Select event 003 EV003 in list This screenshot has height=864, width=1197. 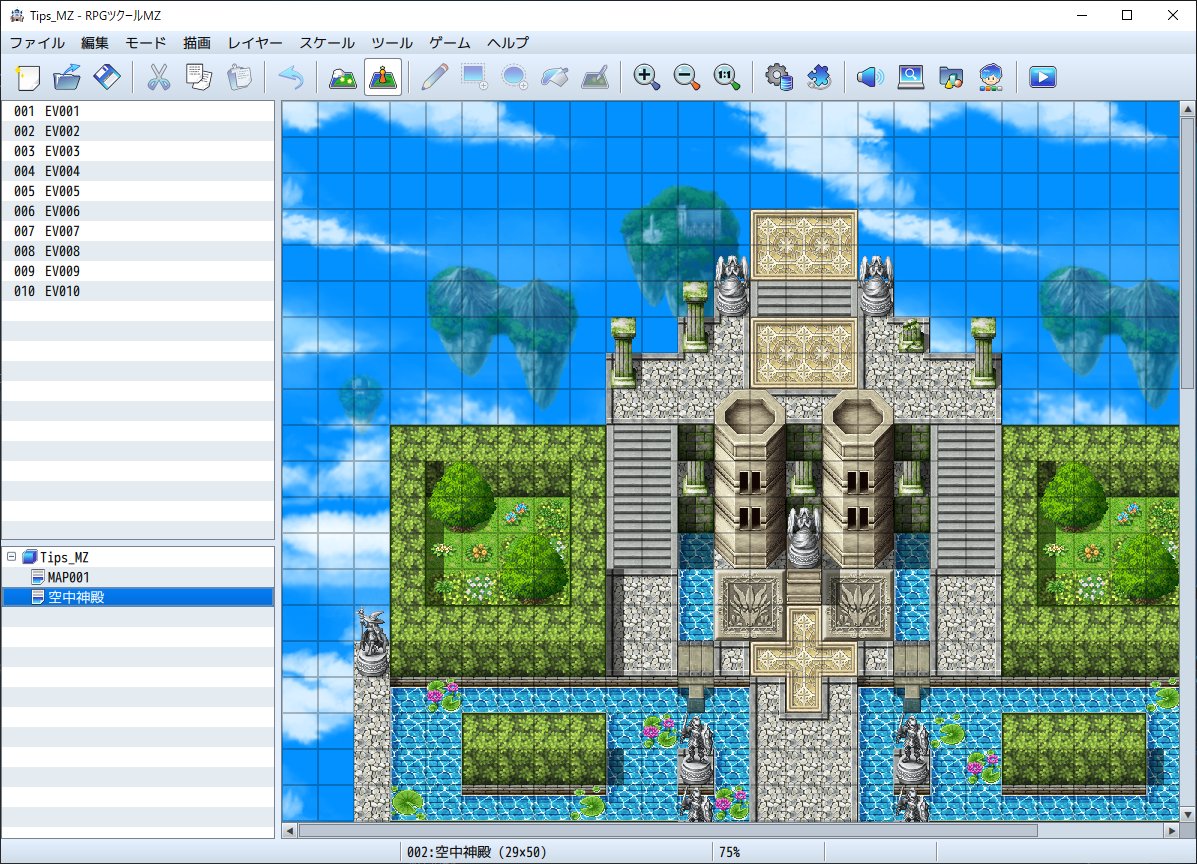pyautogui.click(x=137, y=150)
